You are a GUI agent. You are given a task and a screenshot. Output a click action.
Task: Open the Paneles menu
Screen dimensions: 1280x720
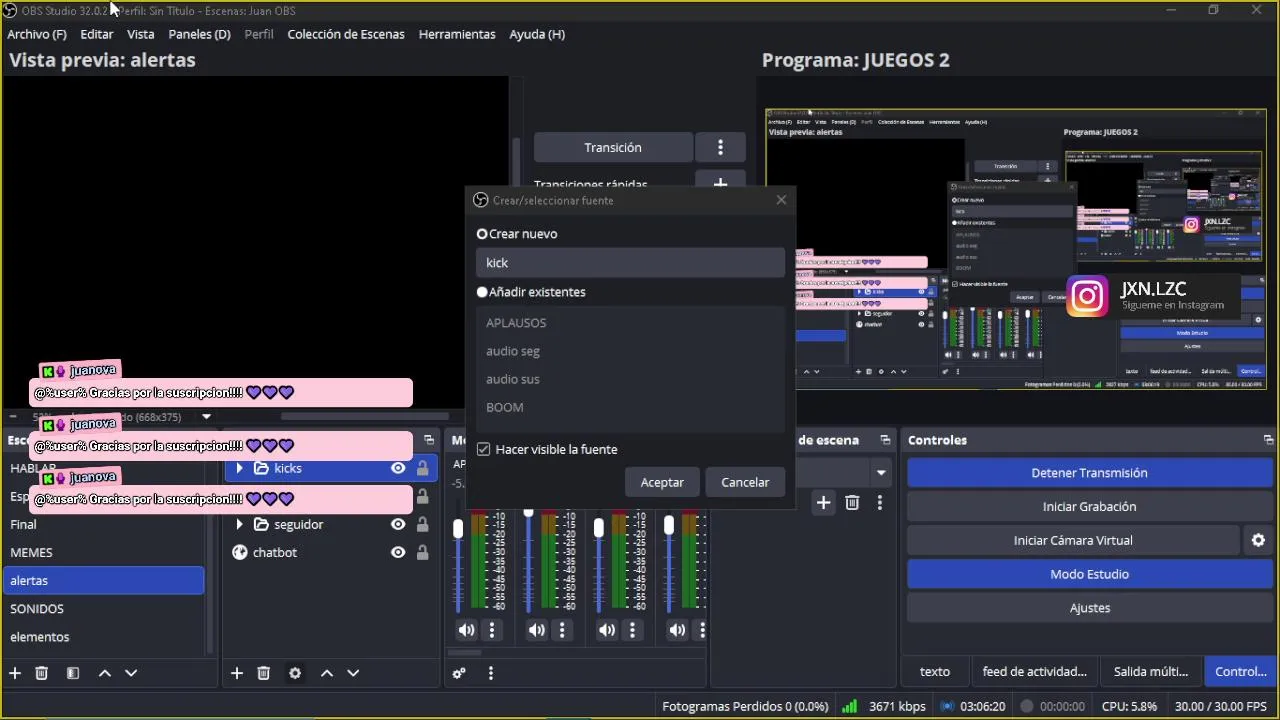(x=200, y=34)
